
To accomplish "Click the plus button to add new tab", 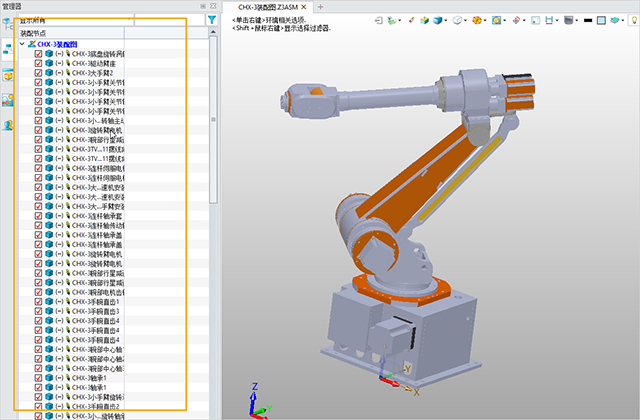I will [x=320, y=7].
